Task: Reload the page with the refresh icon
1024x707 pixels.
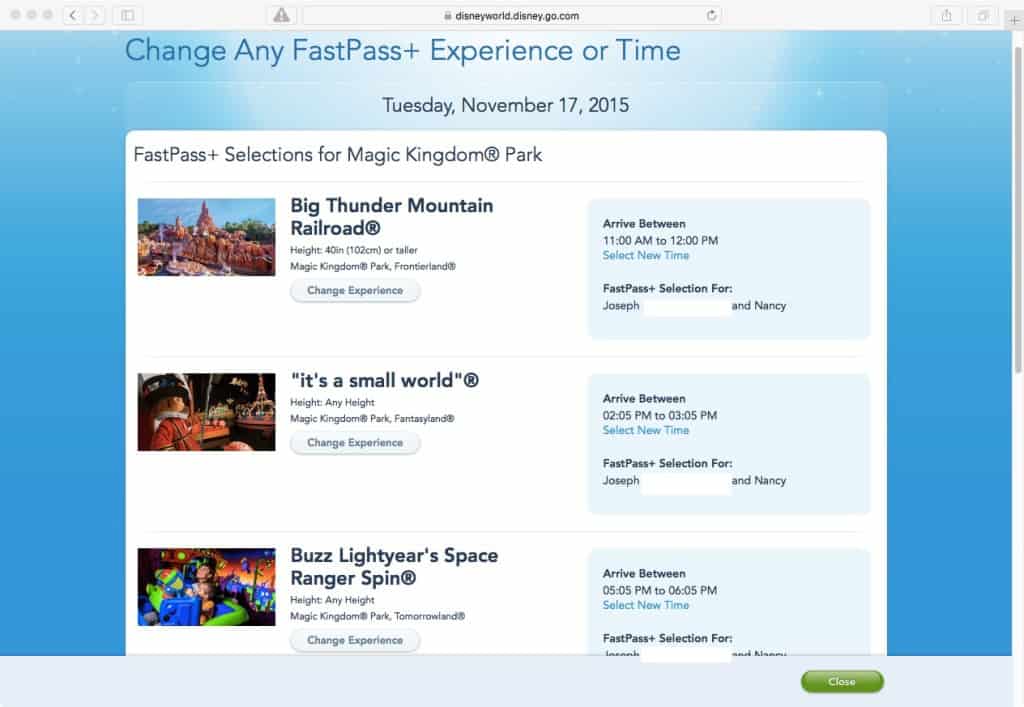Action: point(711,16)
